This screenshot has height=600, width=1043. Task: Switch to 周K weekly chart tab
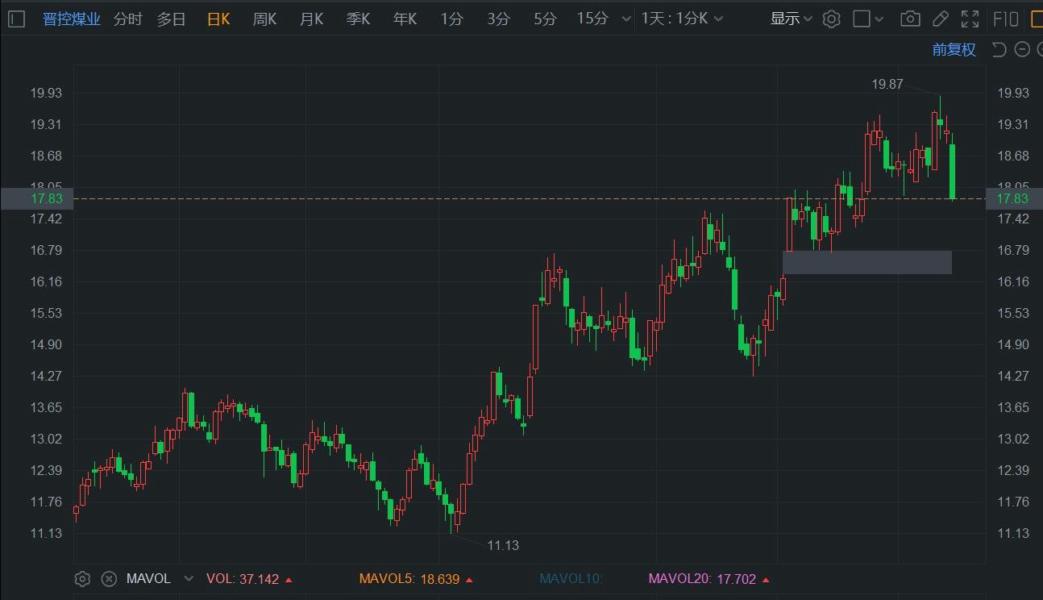click(x=265, y=18)
